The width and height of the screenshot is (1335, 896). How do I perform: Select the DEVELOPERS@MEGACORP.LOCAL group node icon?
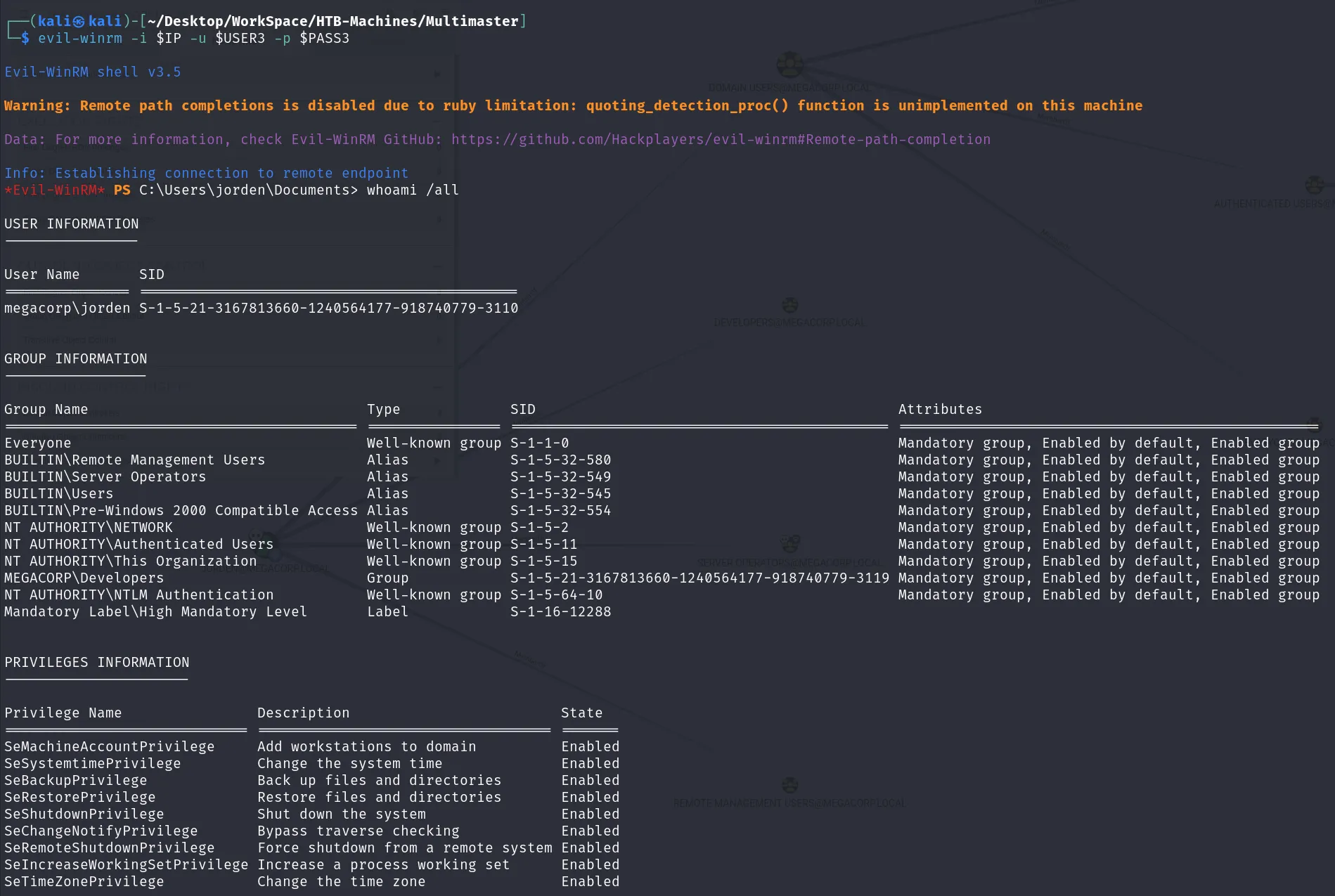(x=790, y=305)
